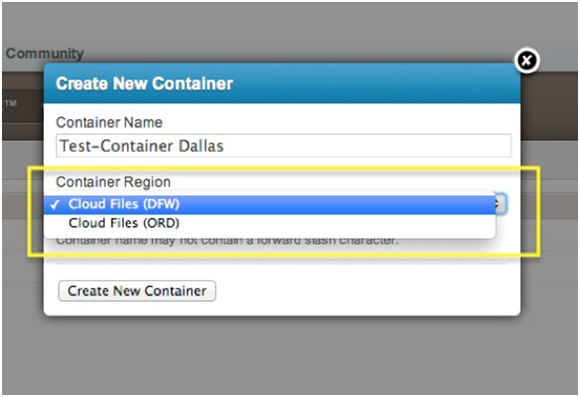Image resolution: width=580 pixels, height=397 pixels.
Task: Close the Create New Container dialog
Action: [x=527, y=60]
